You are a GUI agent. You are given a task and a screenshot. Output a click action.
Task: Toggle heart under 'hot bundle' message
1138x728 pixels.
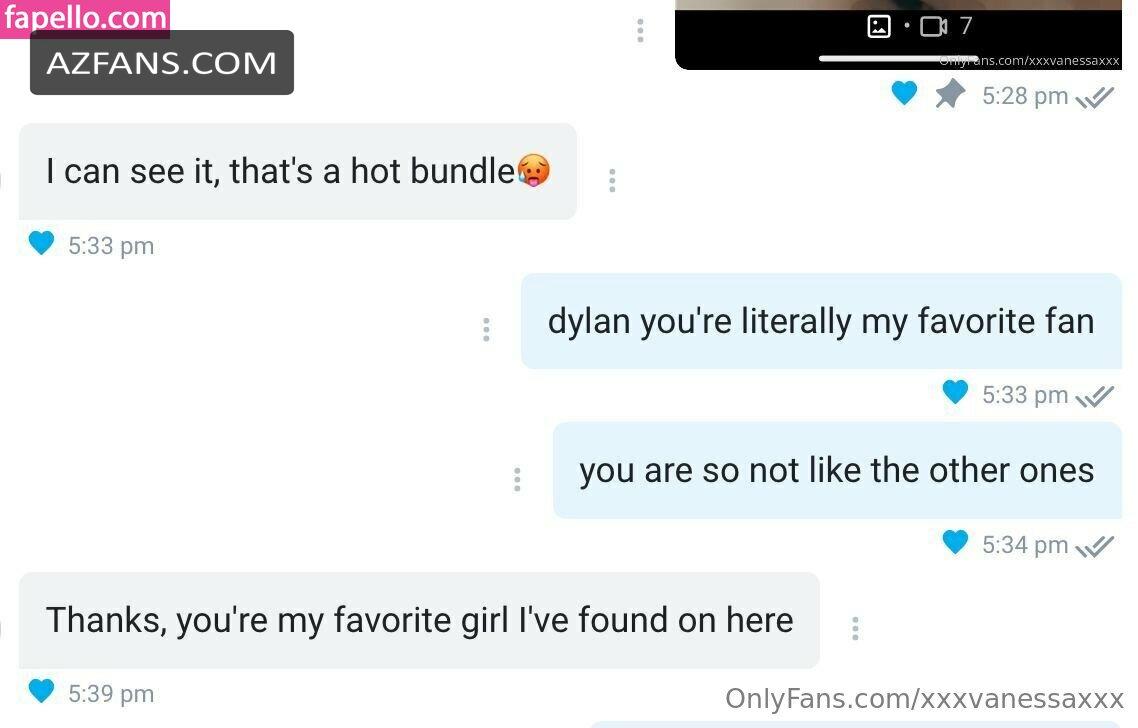[41, 243]
